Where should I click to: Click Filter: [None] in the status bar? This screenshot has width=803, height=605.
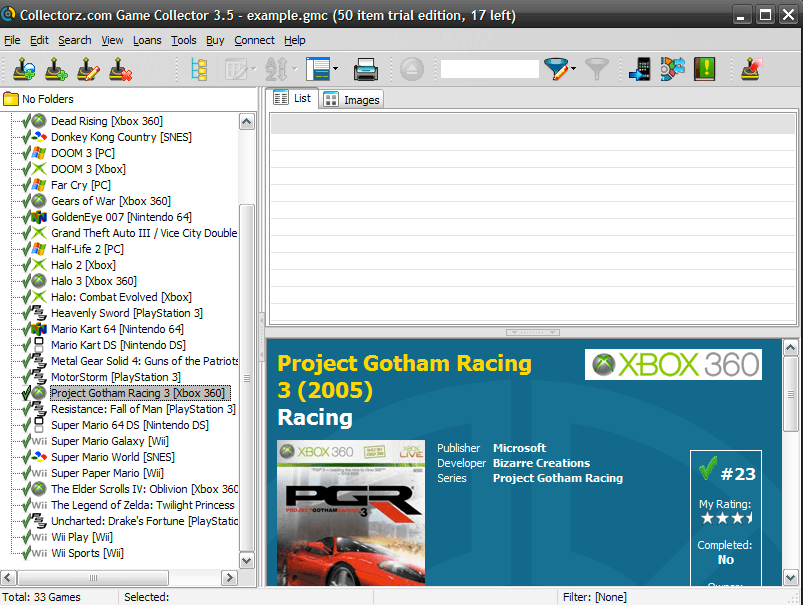[x=594, y=596]
